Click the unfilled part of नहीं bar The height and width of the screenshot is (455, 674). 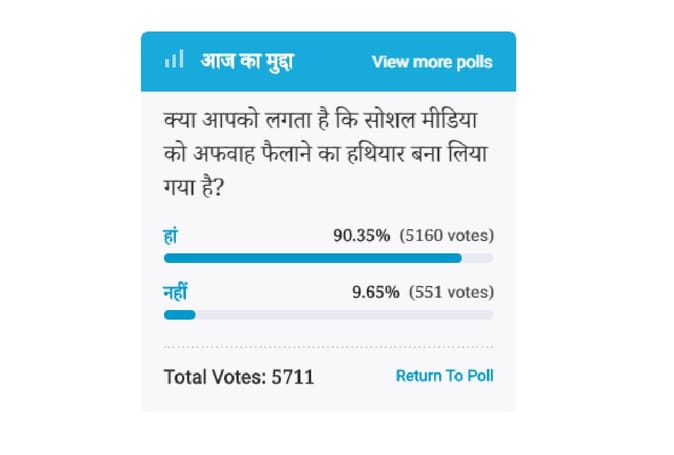[344, 315]
